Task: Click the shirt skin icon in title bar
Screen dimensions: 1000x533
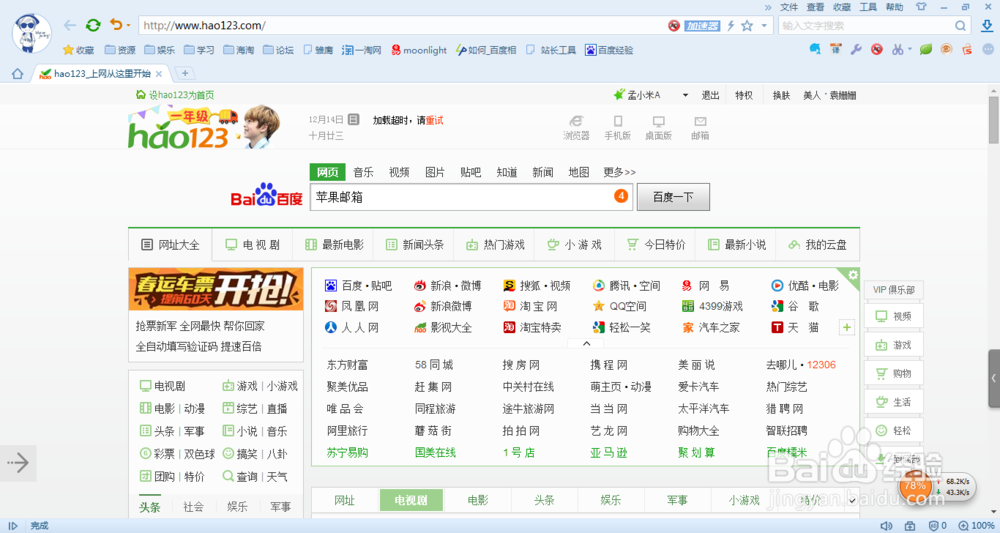Action: click(x=920, y=7)
